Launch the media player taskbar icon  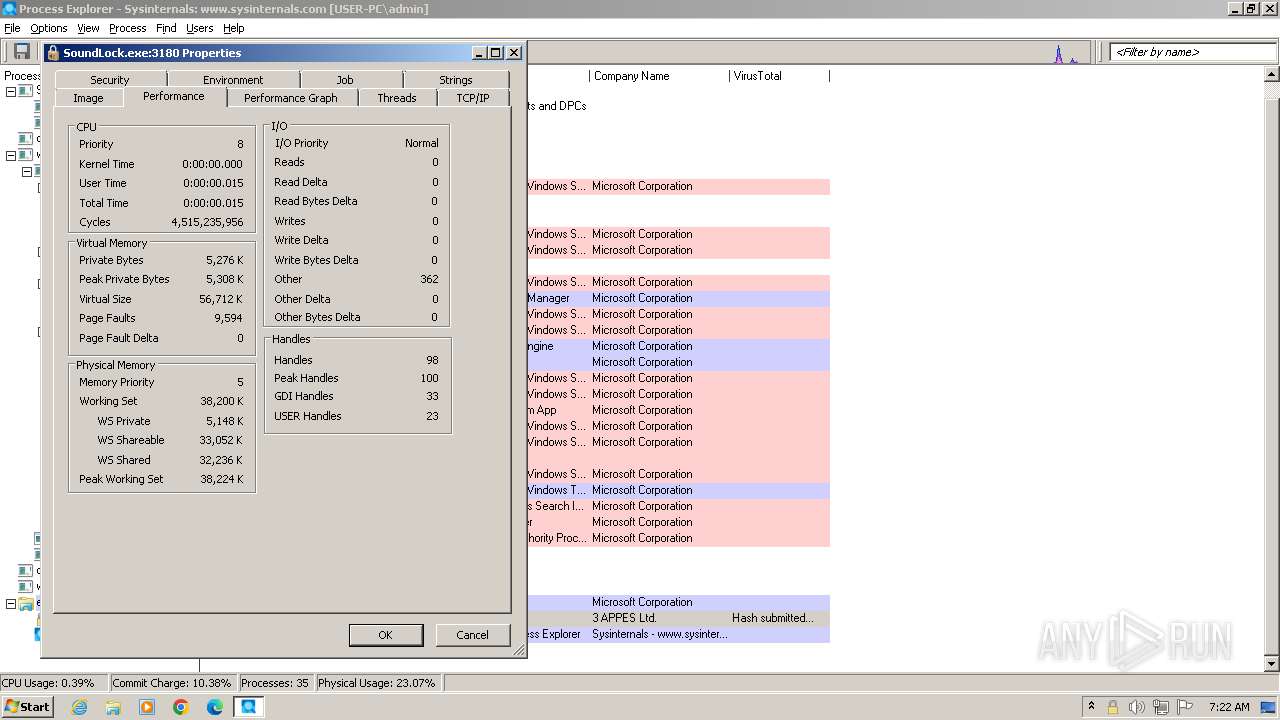147,707
